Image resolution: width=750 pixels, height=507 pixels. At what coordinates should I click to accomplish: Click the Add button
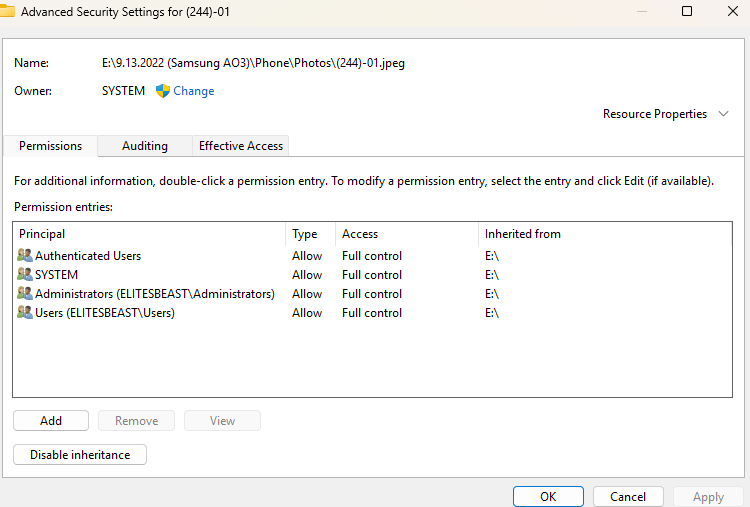click(x=51, y=420)
